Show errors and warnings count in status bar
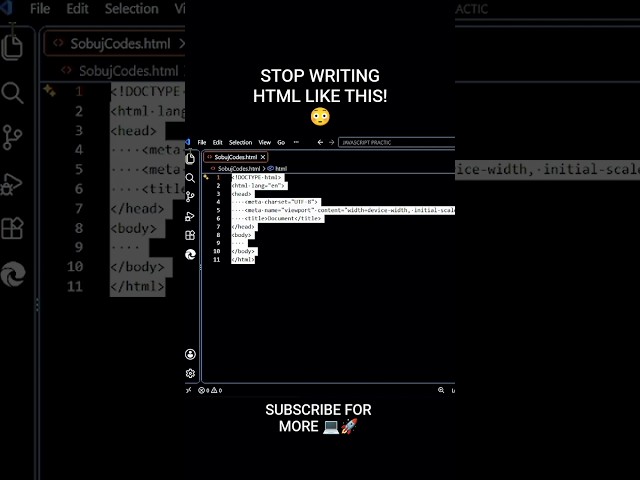640x480 pixels. [x=210, y=390]
